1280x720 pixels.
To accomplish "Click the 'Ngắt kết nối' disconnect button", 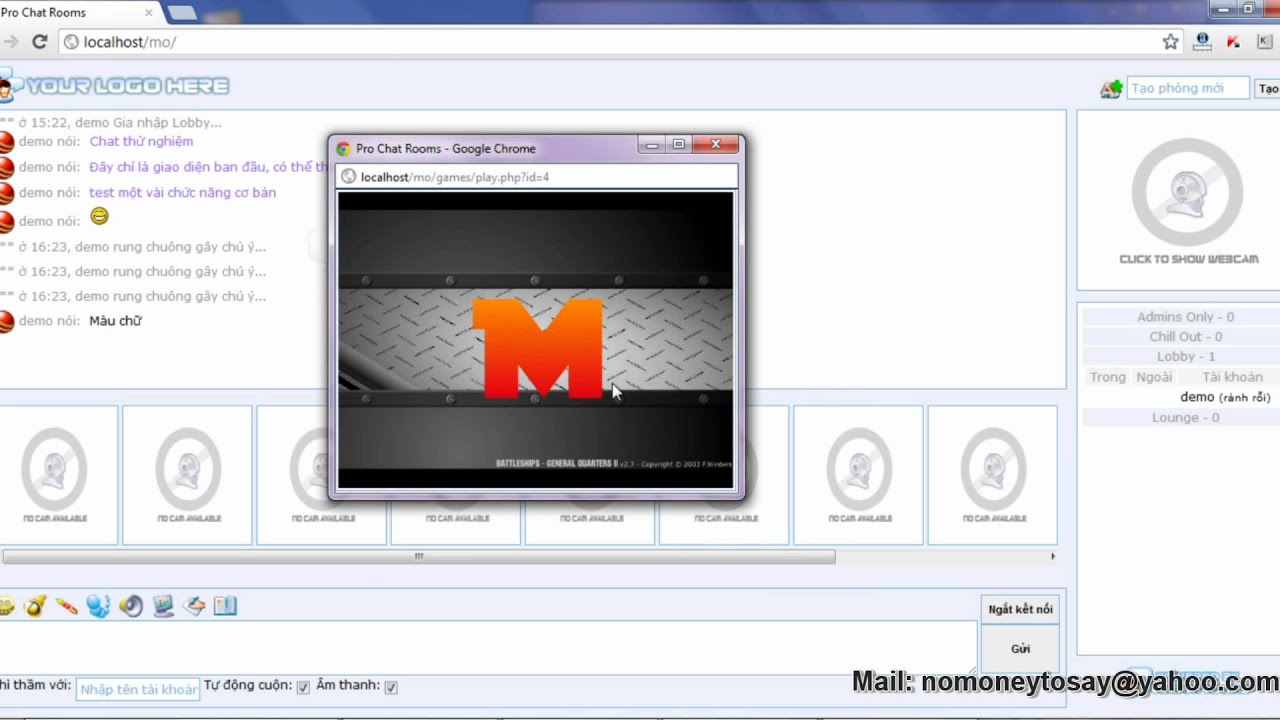I will [x=1020, y=609].
